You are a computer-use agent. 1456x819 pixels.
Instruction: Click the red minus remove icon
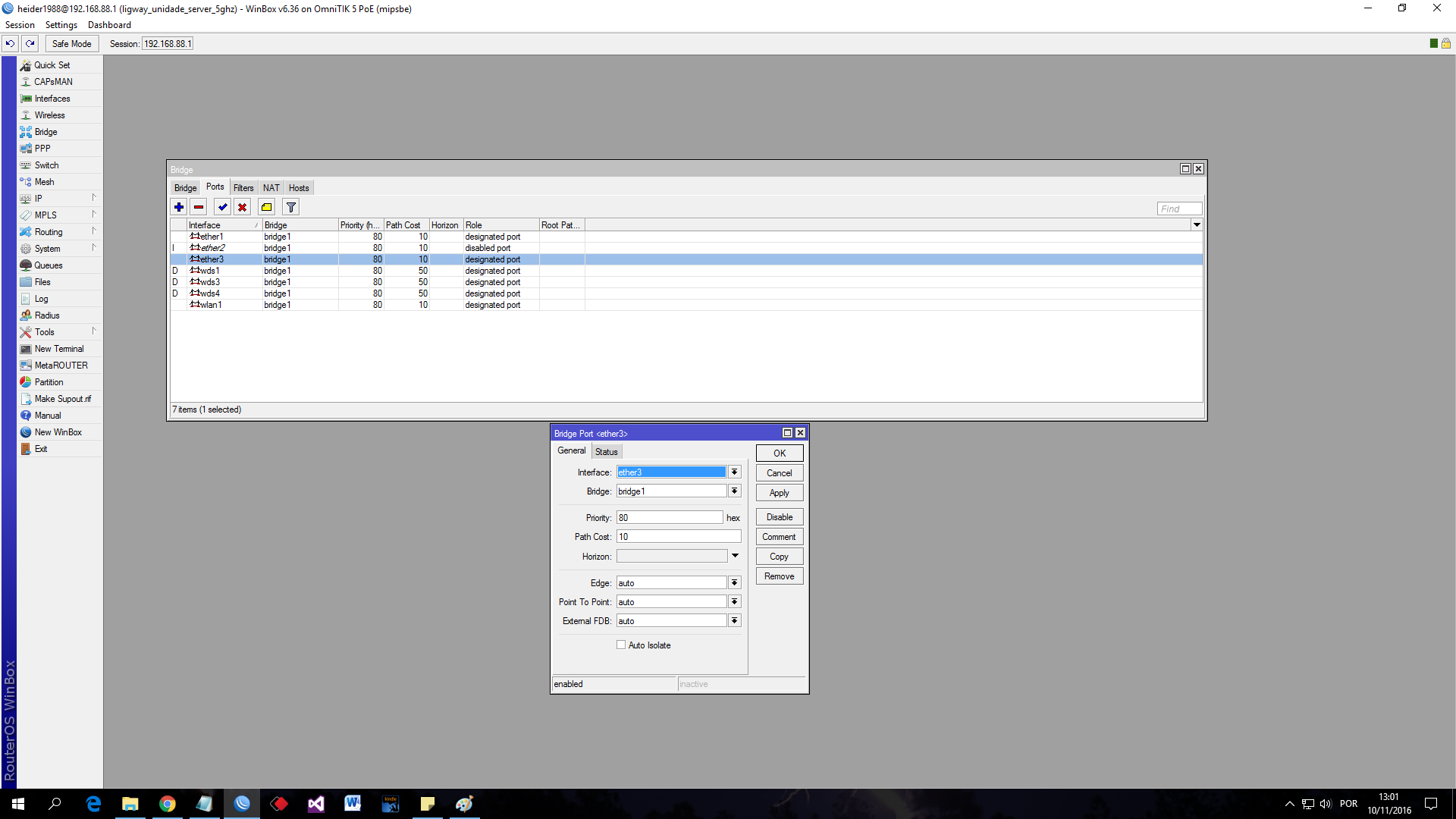199,207
